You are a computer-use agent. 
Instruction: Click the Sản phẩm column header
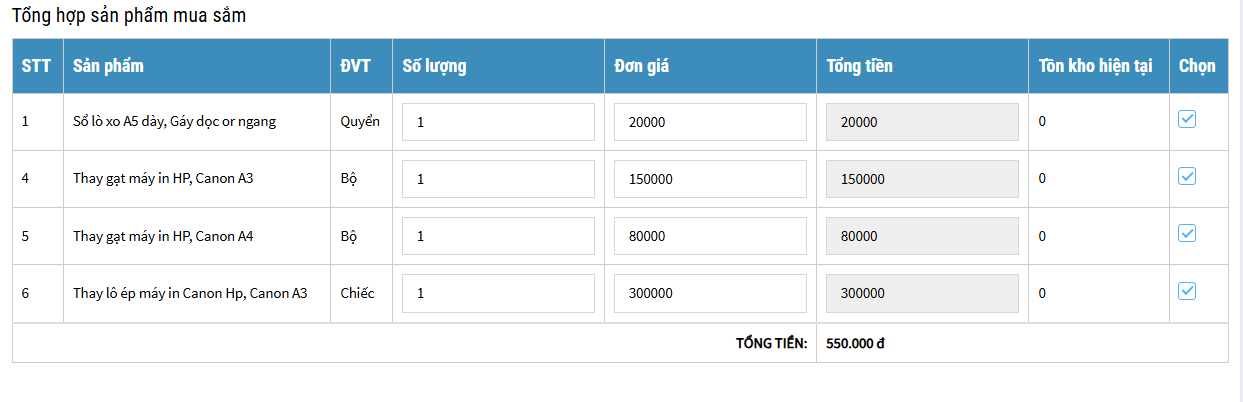pos(108,66)
